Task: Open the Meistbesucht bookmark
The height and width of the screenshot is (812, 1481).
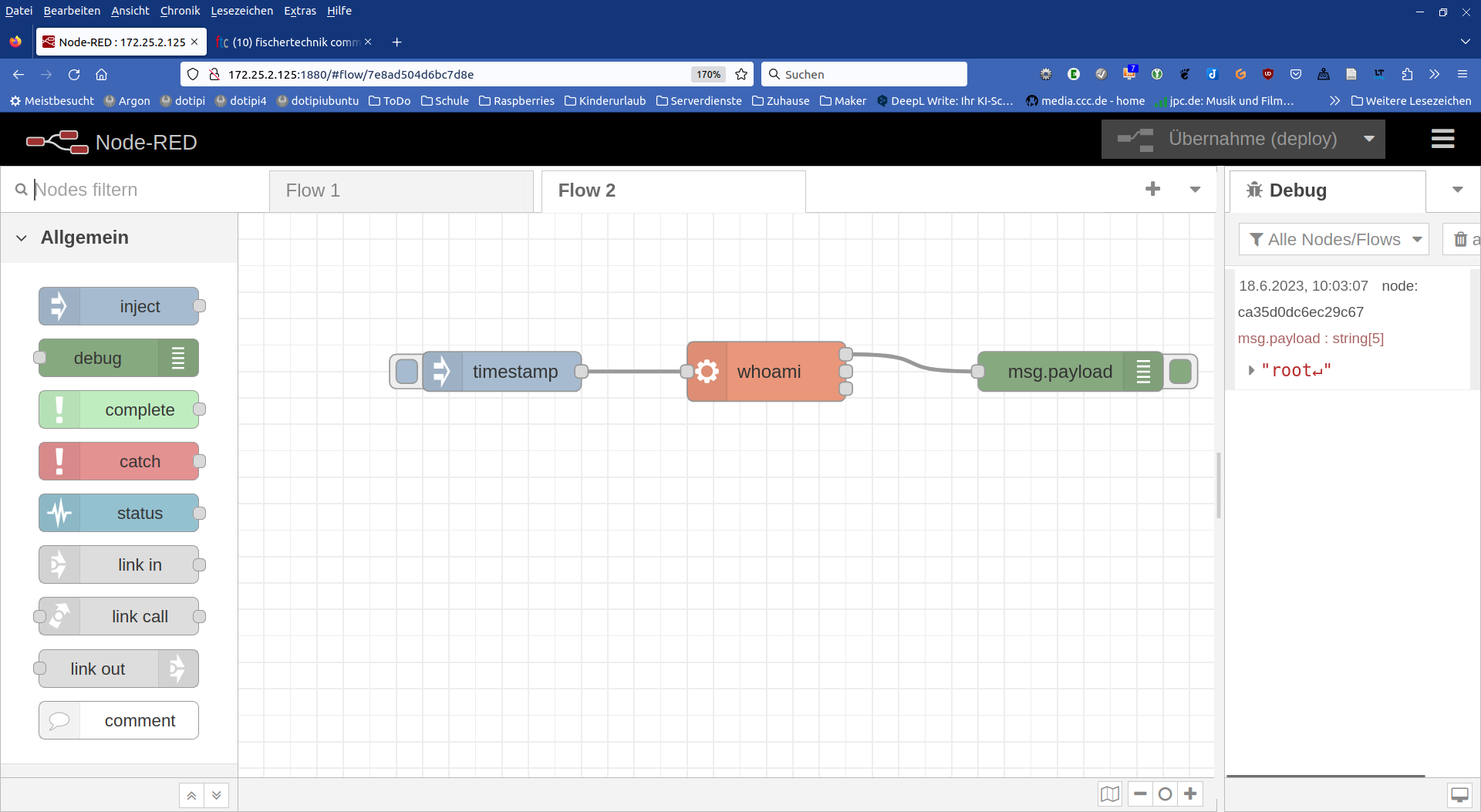Action: (x=51, y=101)
